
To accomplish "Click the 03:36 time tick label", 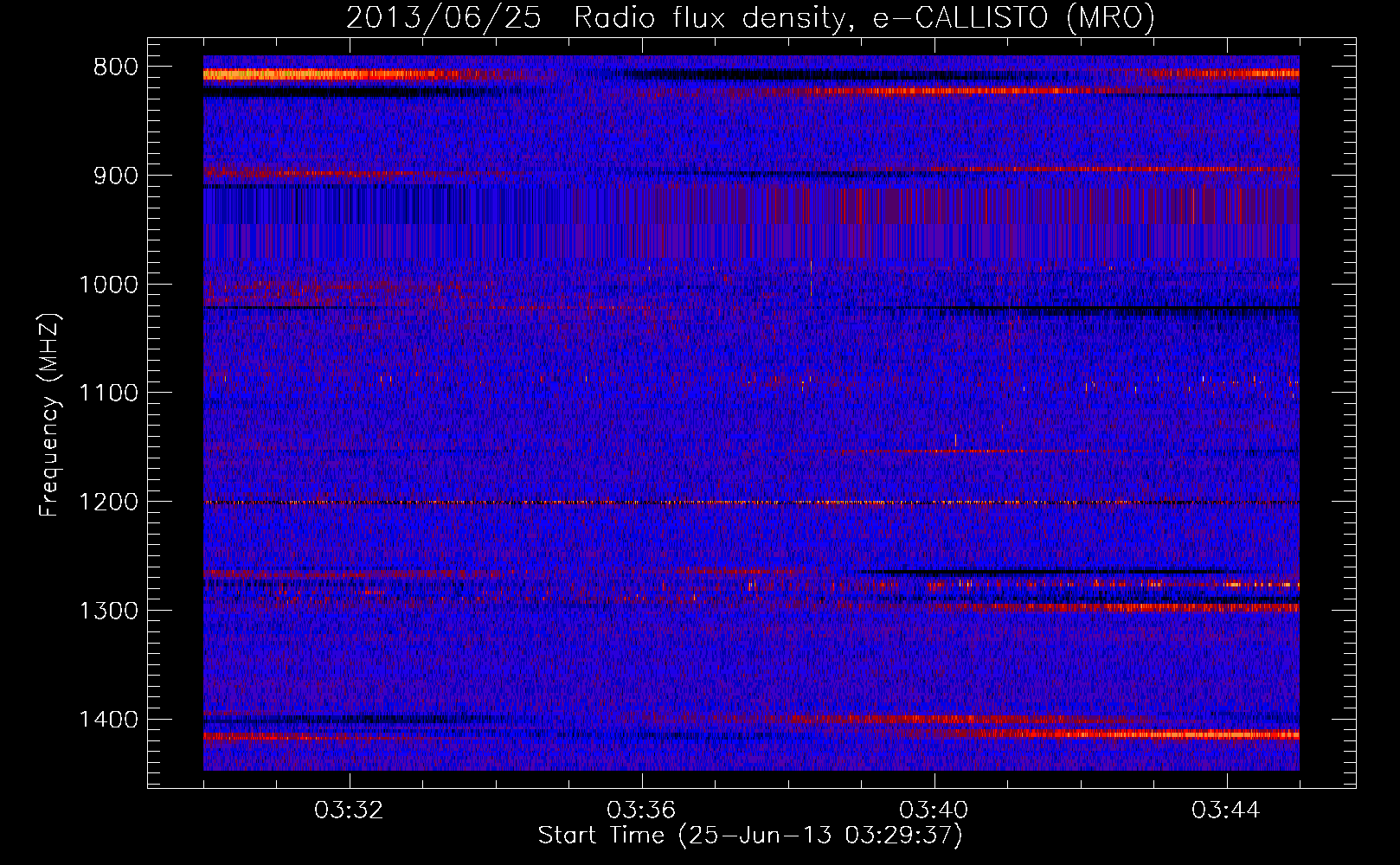I will (641, 811).
